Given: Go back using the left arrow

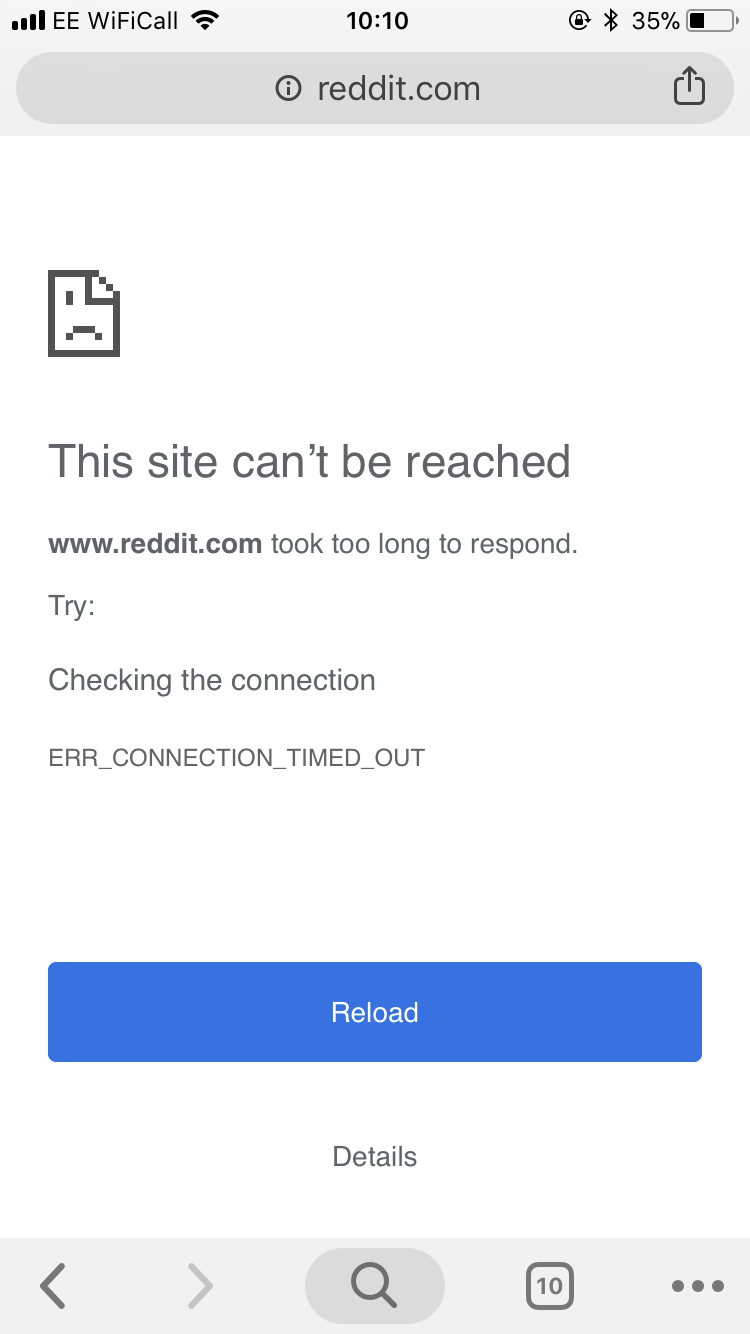Looking at the screenshot, I should [53, 1285].
